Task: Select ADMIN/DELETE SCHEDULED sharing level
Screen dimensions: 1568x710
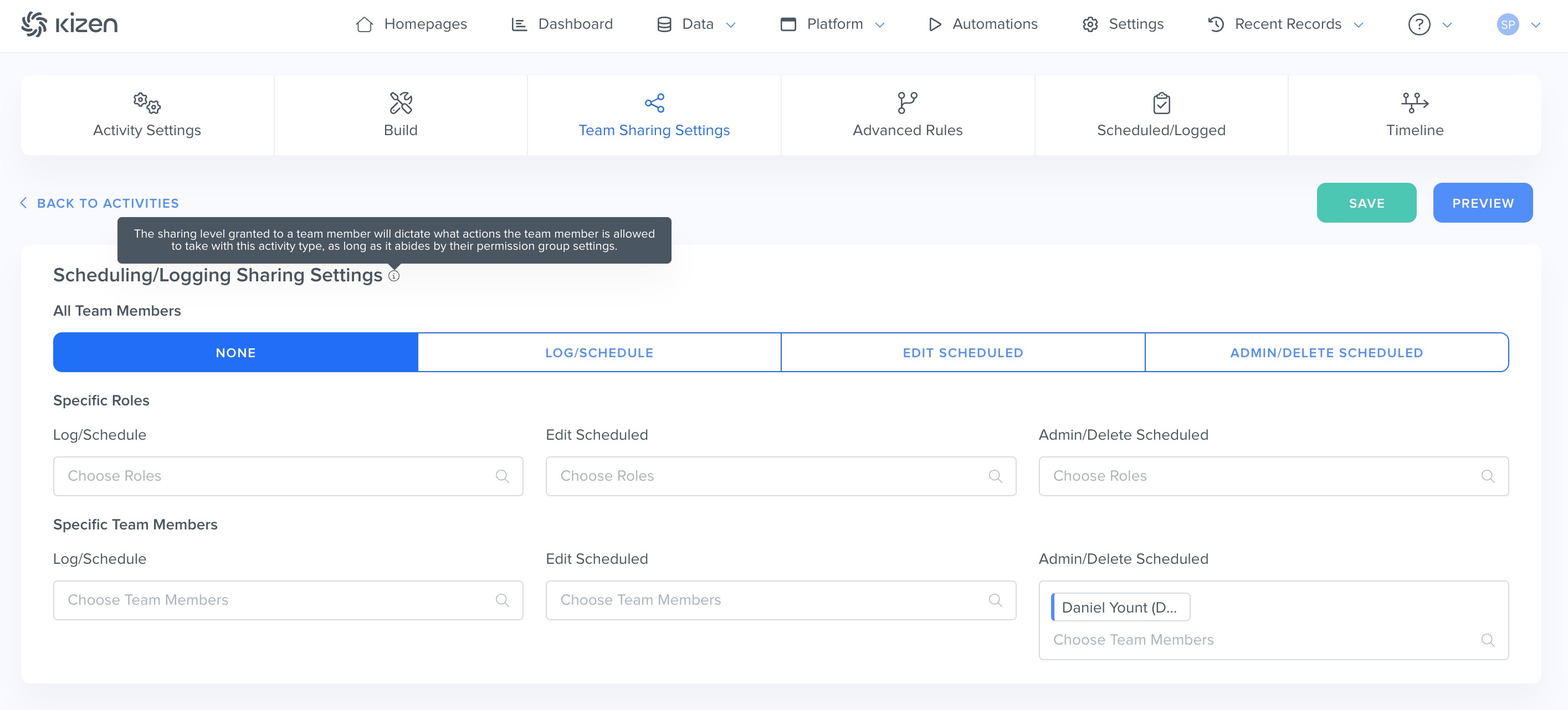Action: [1326, 353]
